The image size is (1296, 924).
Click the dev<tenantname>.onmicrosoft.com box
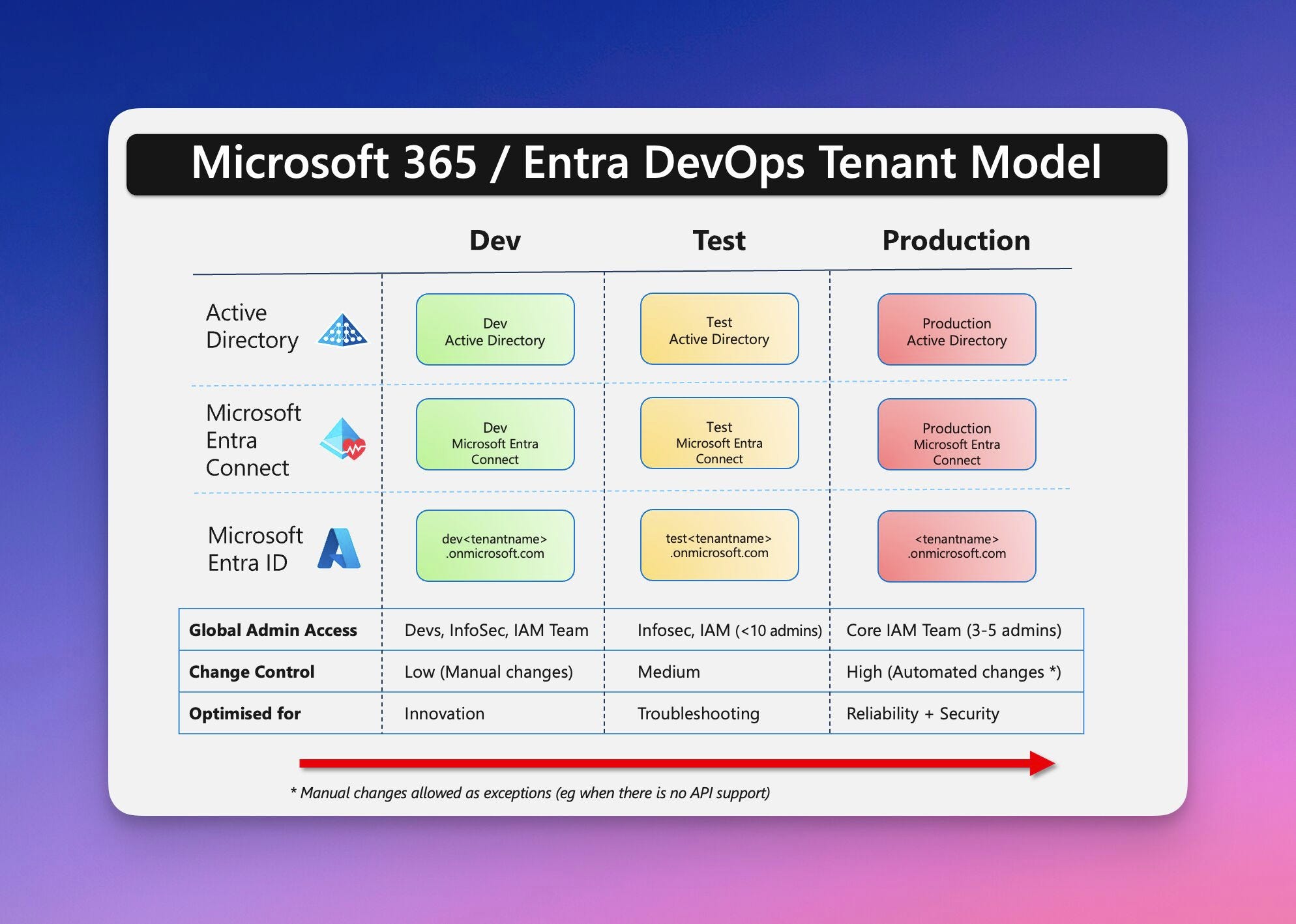pos(495,547)
